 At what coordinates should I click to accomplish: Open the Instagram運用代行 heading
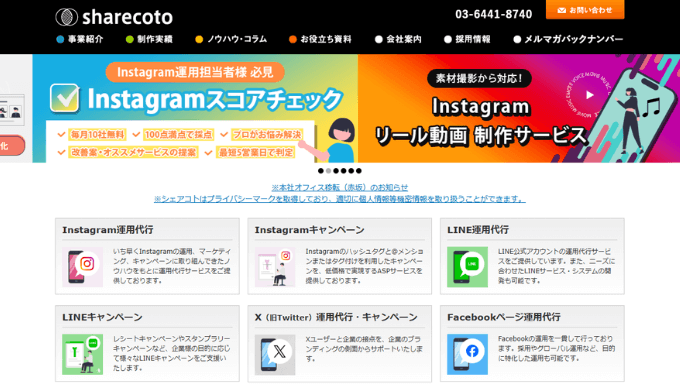108,230
